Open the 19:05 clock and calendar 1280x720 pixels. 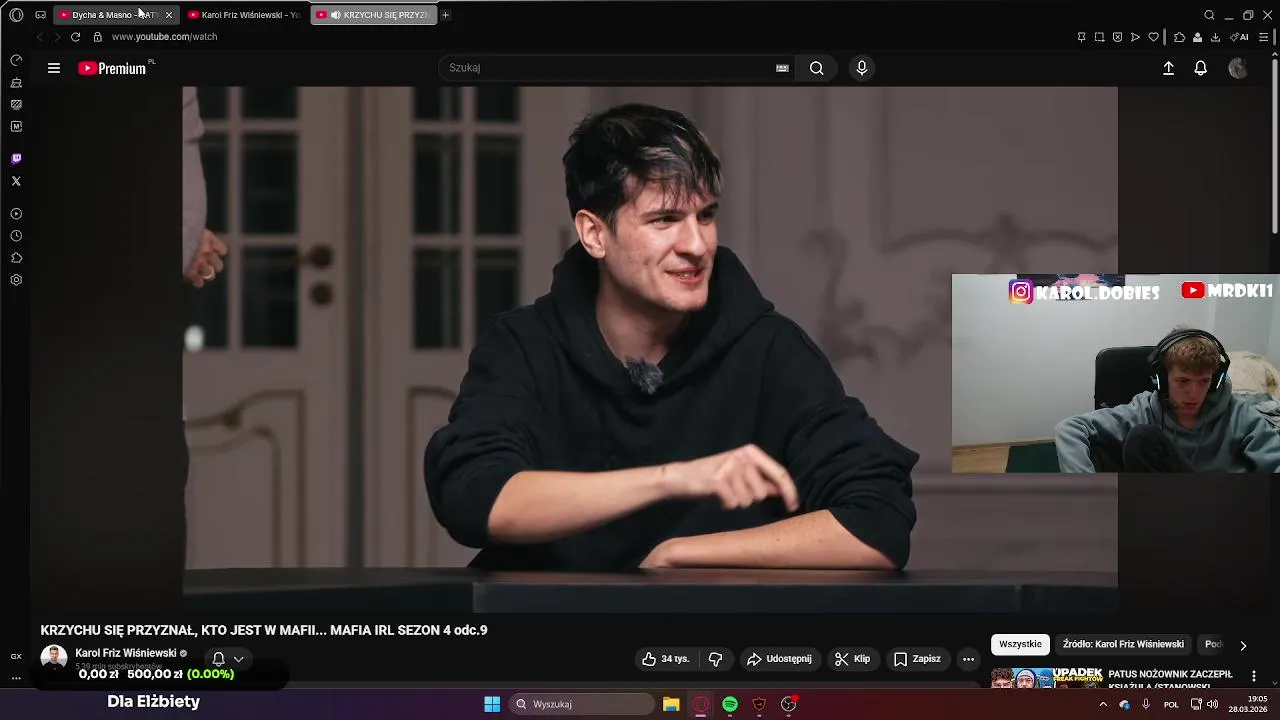click(x=1249, y=704)
